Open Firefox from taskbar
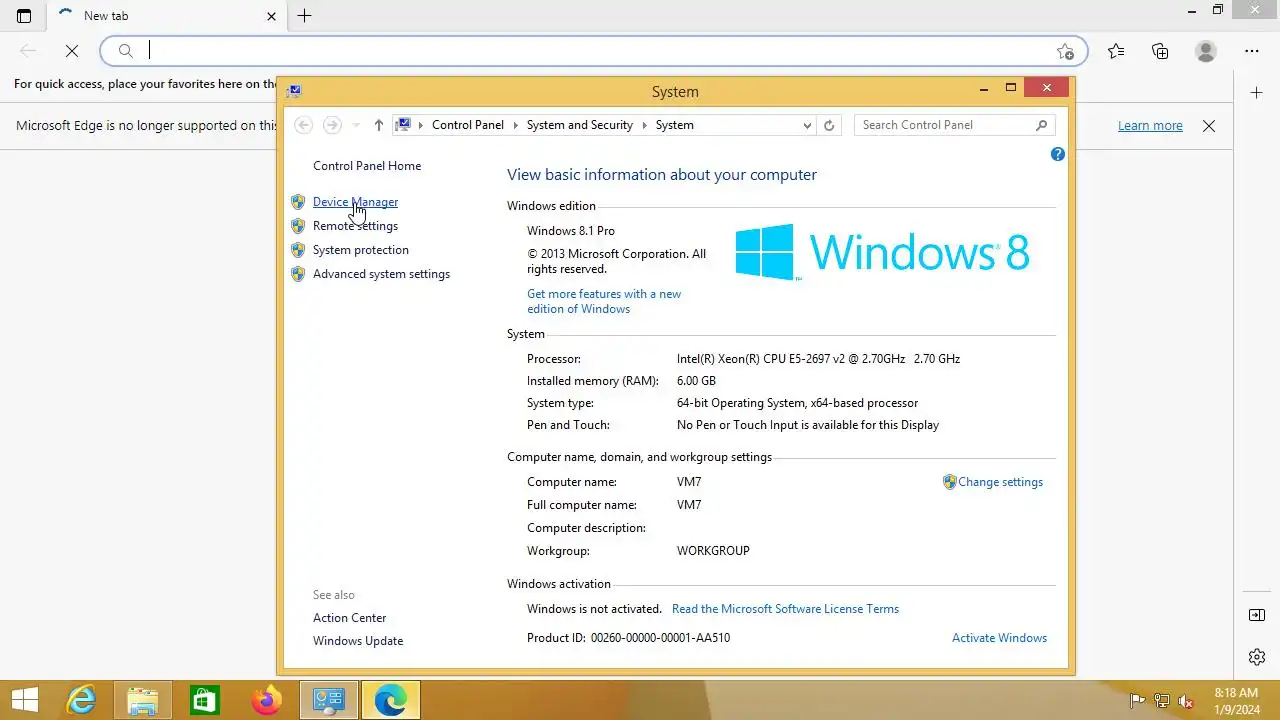Viewport: 1280px width, 720px height. tap(266, 700)
